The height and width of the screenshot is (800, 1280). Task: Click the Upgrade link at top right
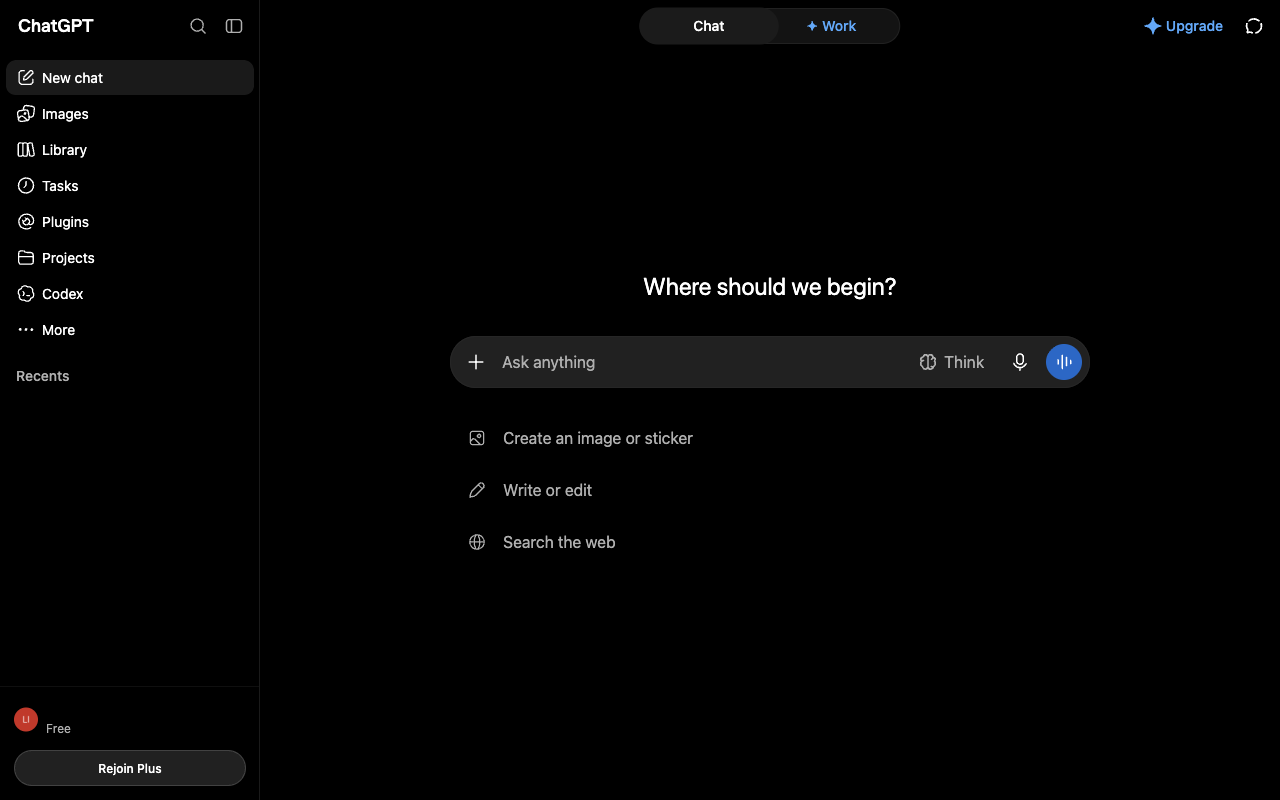[x=1184, y=26]
